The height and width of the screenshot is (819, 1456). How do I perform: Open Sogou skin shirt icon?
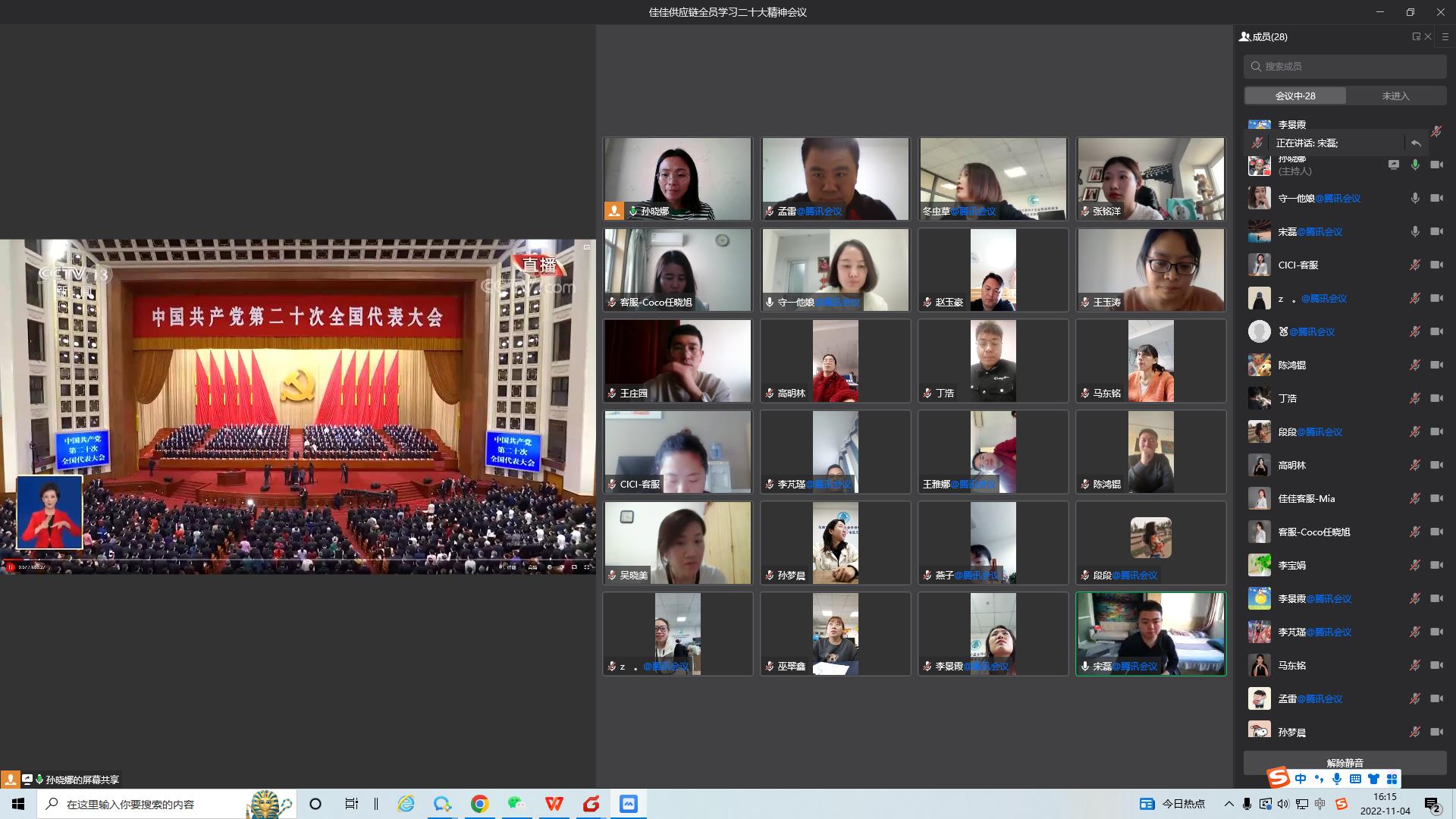pyautogui.click(x=1373, y=779)
